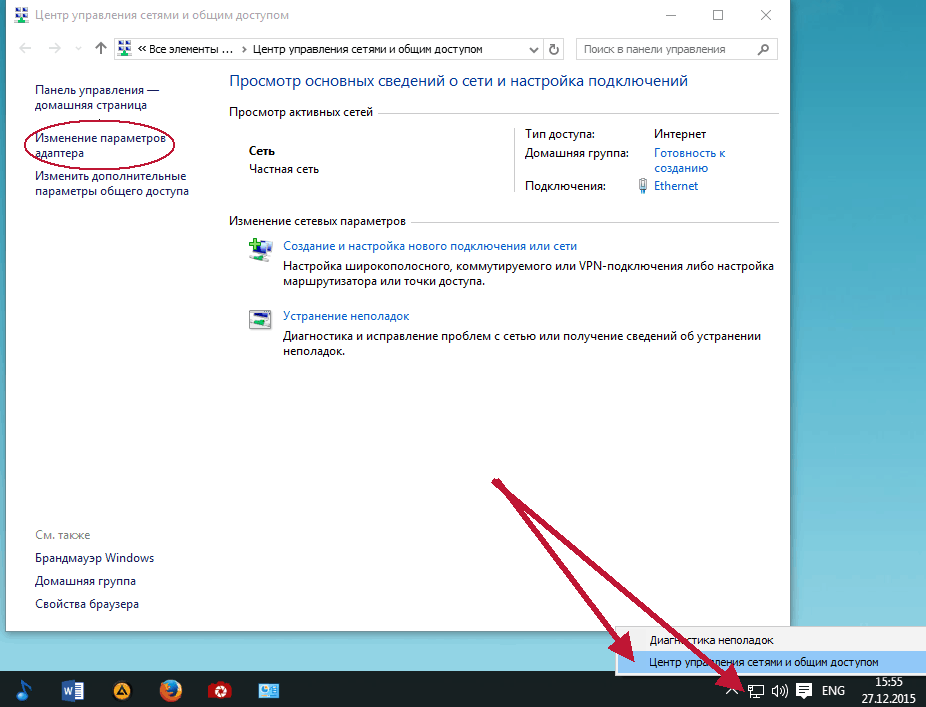The image size is (926, 707).
Task: Click the Частная сеть text
Action: 283,169
